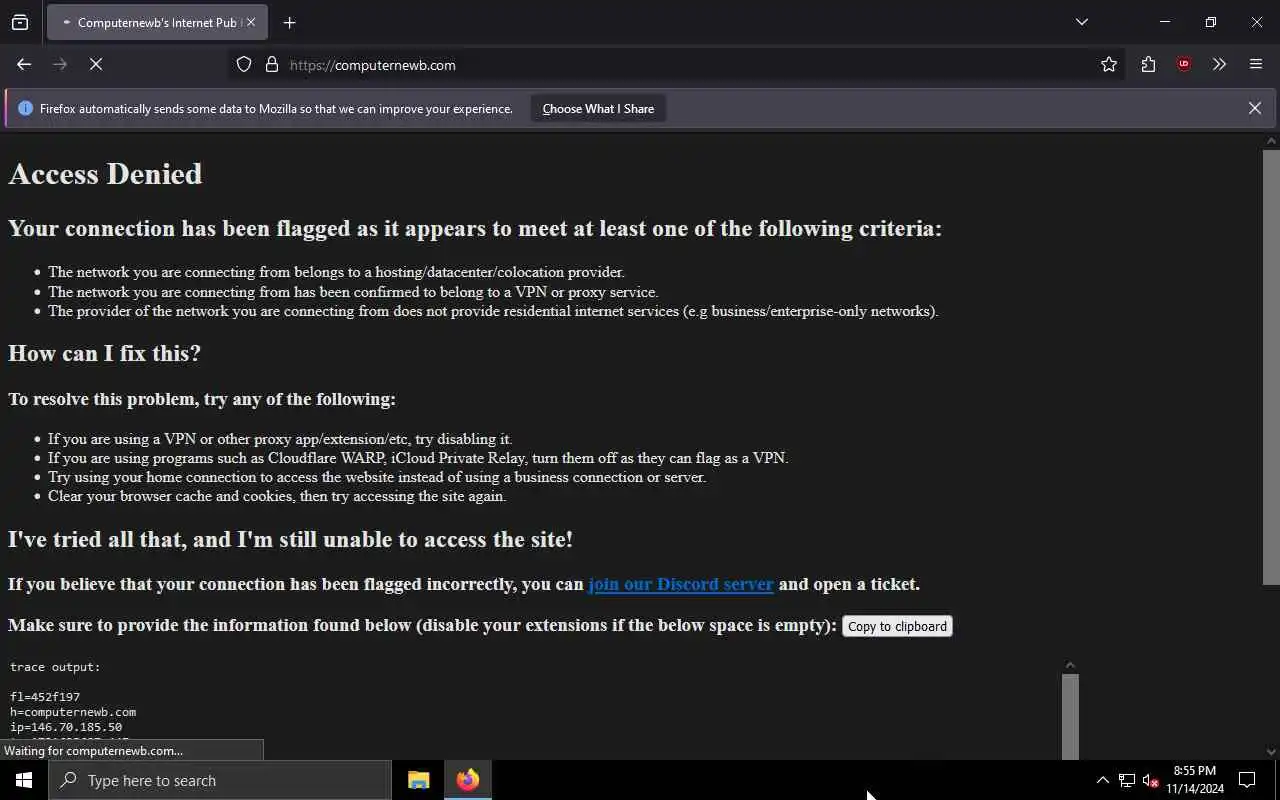The width and height of the screenshot is (1280, 800).
Task: Close the Computernewb's Internet Pub tab
Action: [x=251, y=22]
